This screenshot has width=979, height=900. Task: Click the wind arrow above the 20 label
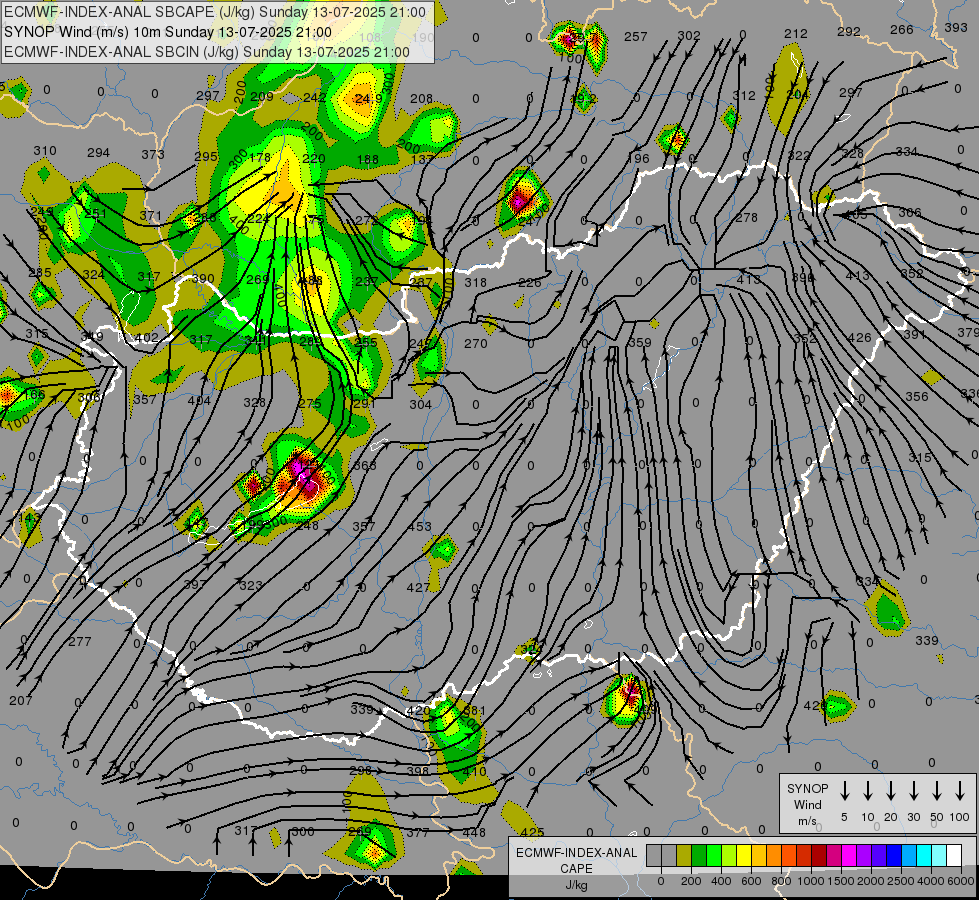[890, 791]
